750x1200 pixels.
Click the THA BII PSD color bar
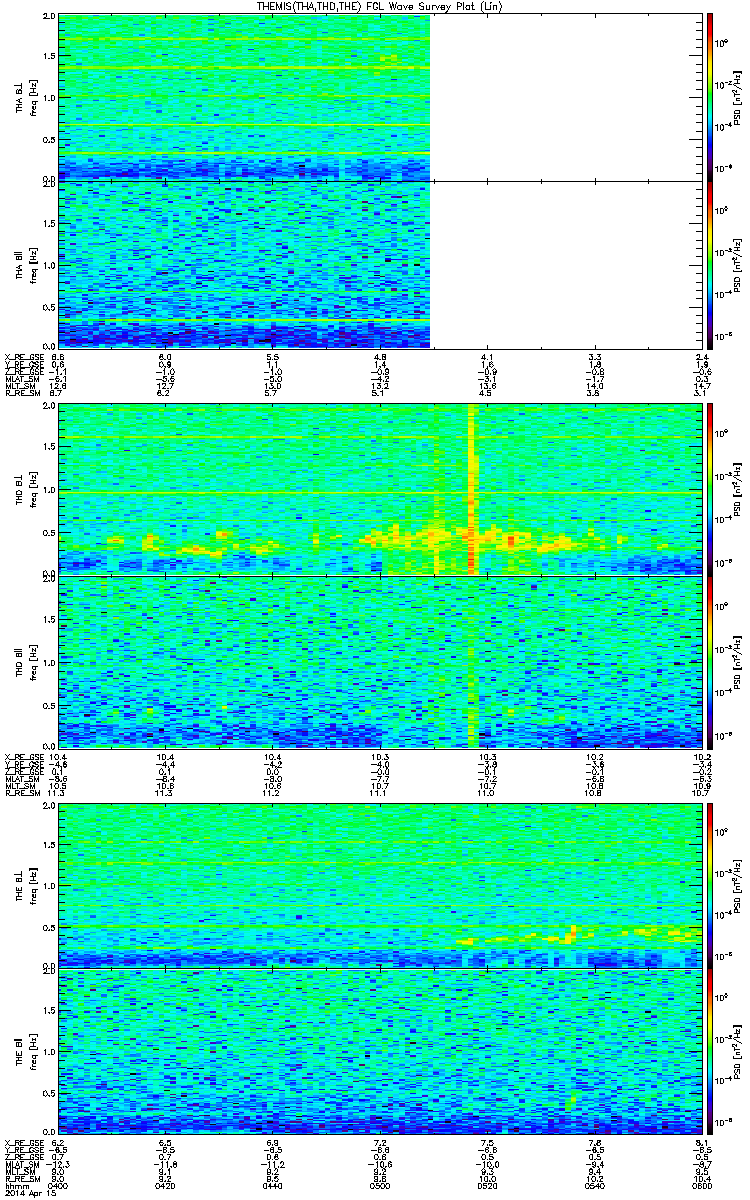[709, 264]
